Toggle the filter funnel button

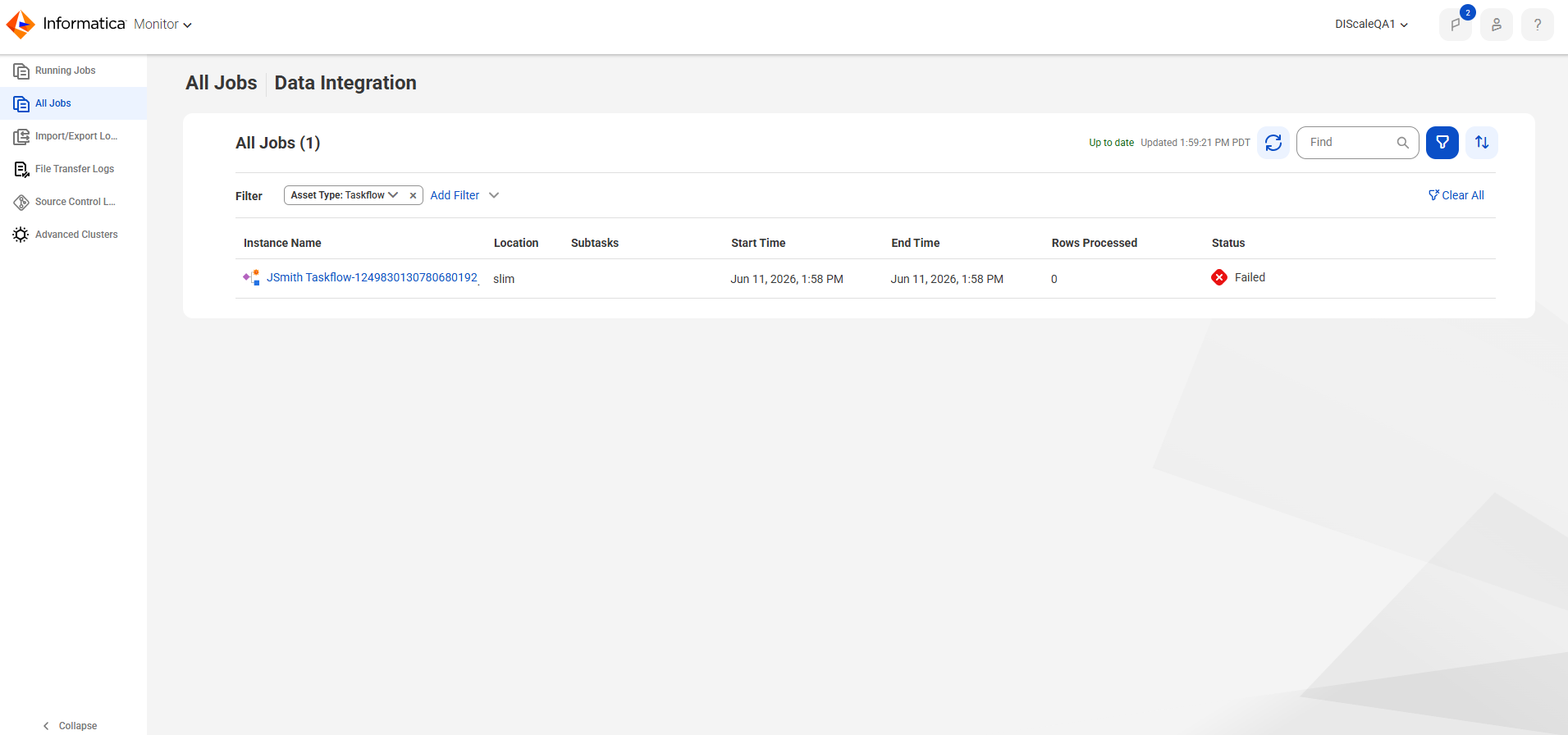pyautogui.click(x=1442, y=143)
